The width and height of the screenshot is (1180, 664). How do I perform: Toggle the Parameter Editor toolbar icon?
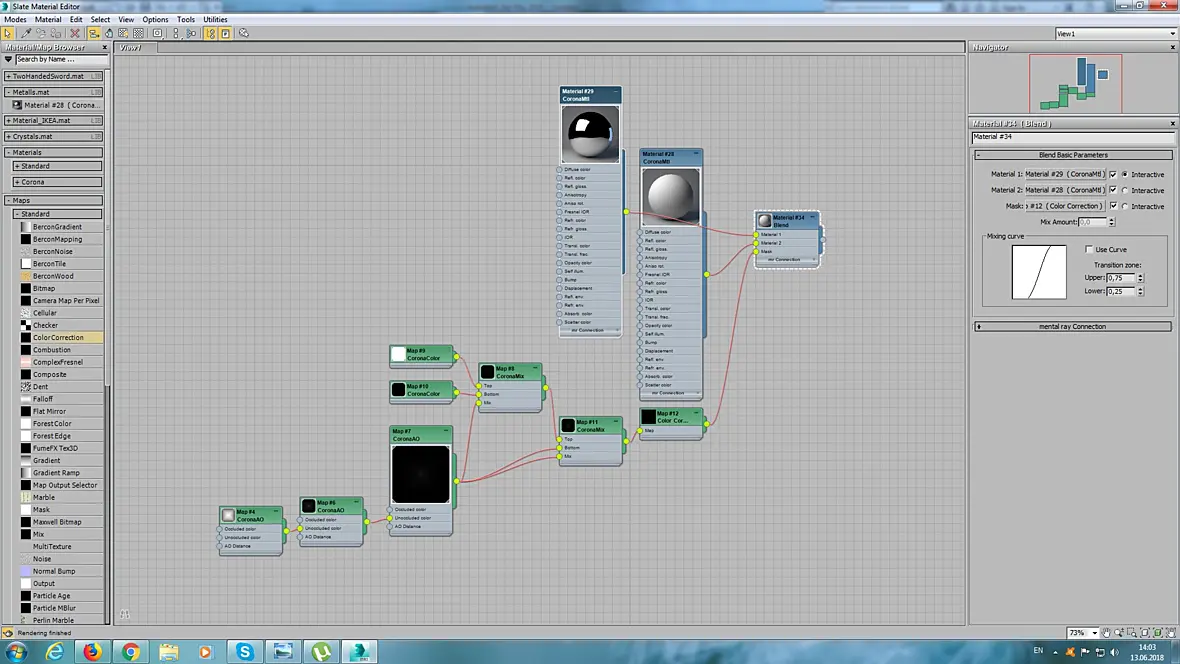point(225,33)
